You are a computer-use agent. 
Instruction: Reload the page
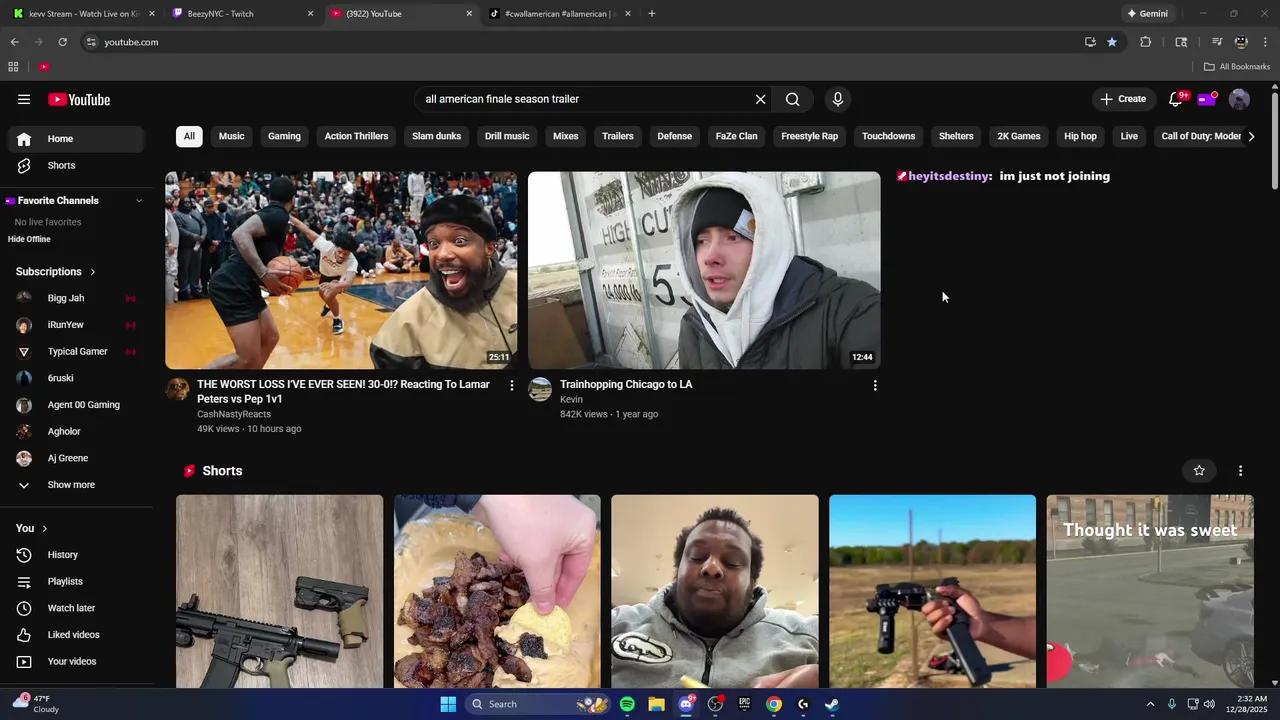(62, 42)
